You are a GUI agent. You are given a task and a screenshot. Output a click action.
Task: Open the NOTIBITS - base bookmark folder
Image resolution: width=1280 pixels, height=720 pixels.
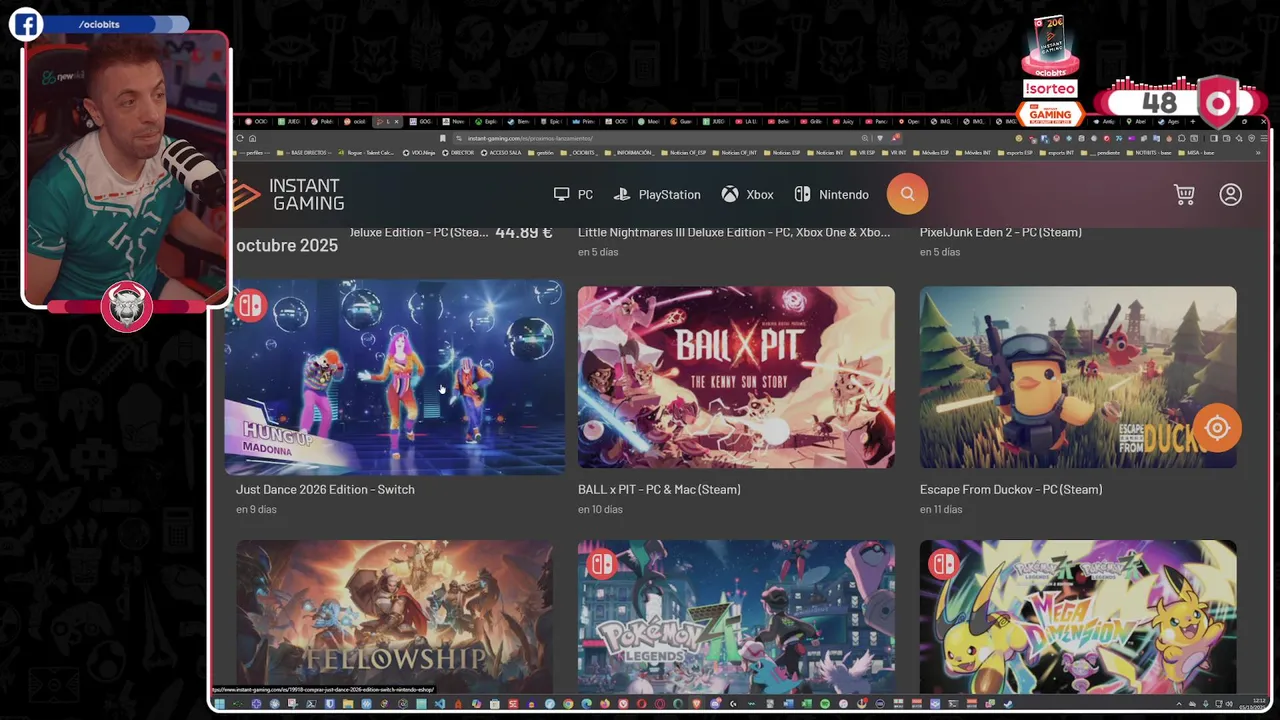(1149, 153)
